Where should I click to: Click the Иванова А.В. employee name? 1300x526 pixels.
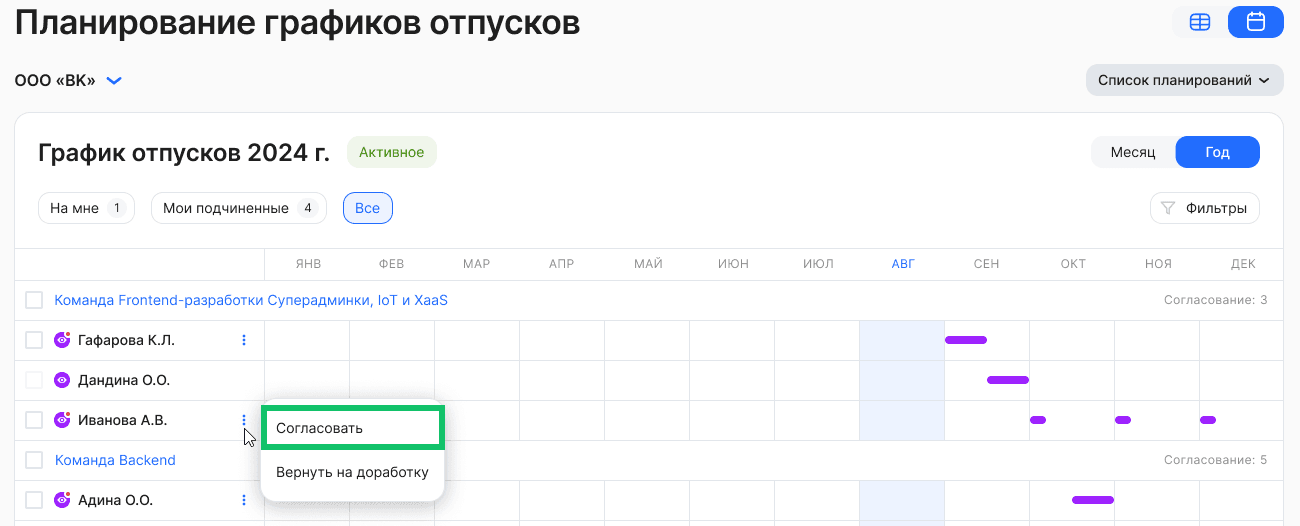tap(123, 420)
